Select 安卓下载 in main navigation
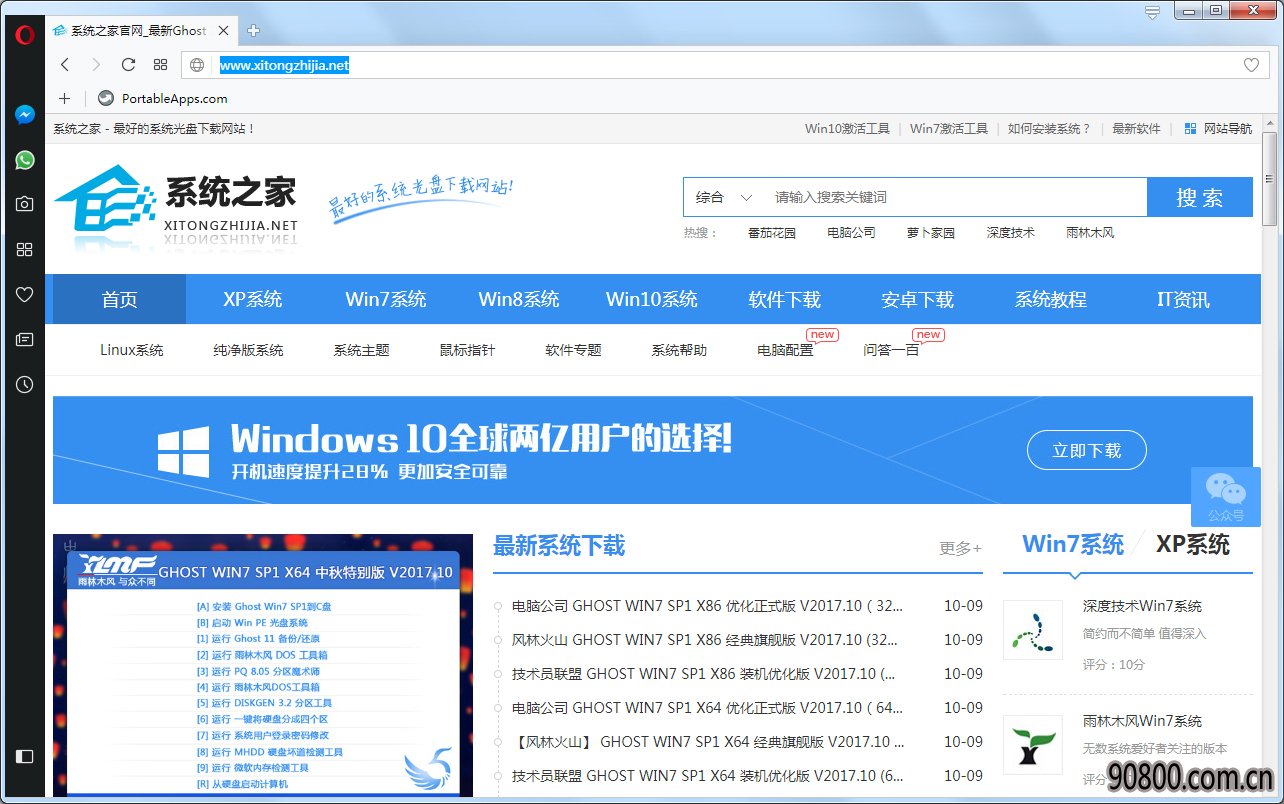The width and height of the screenshot is (1284, 804). [918, 299]
